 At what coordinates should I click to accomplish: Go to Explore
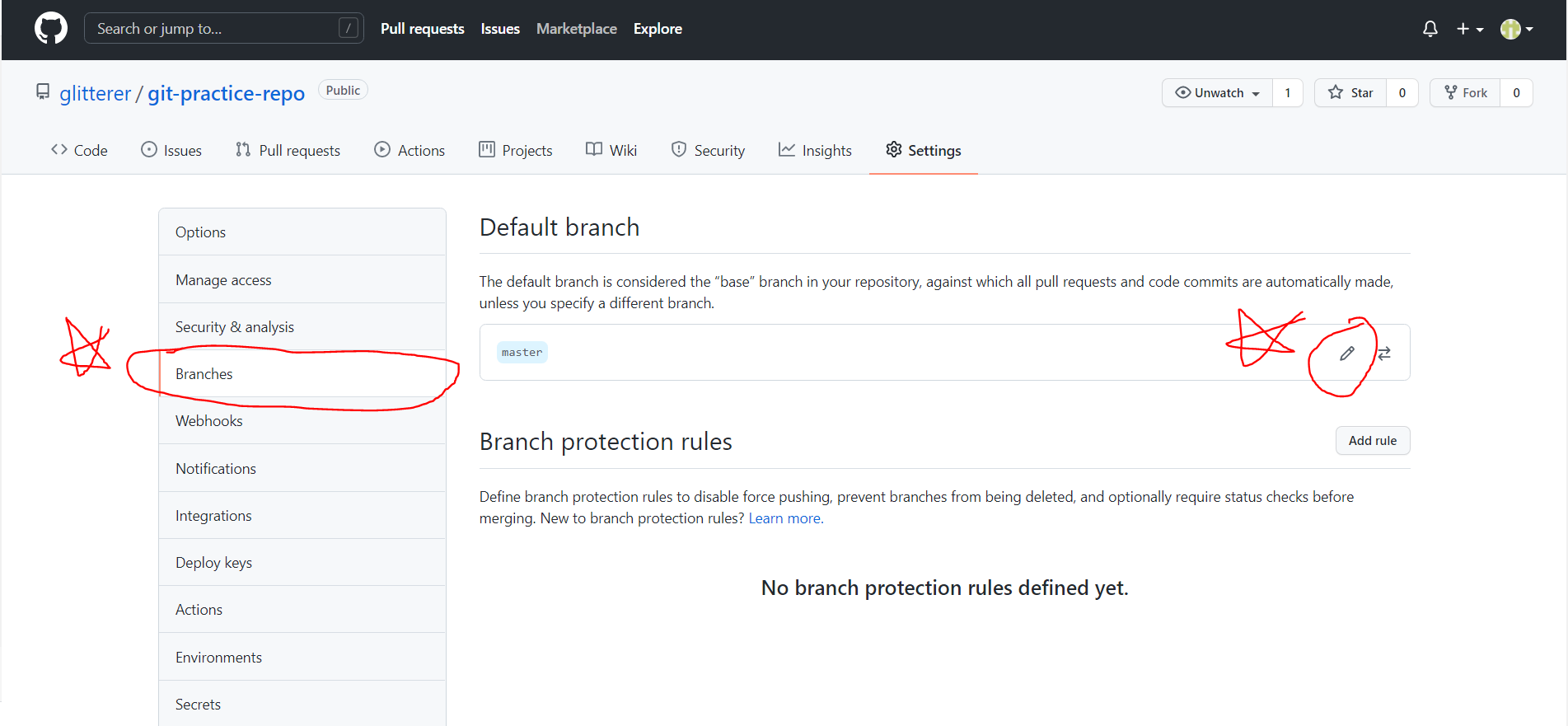click(658, 29)
